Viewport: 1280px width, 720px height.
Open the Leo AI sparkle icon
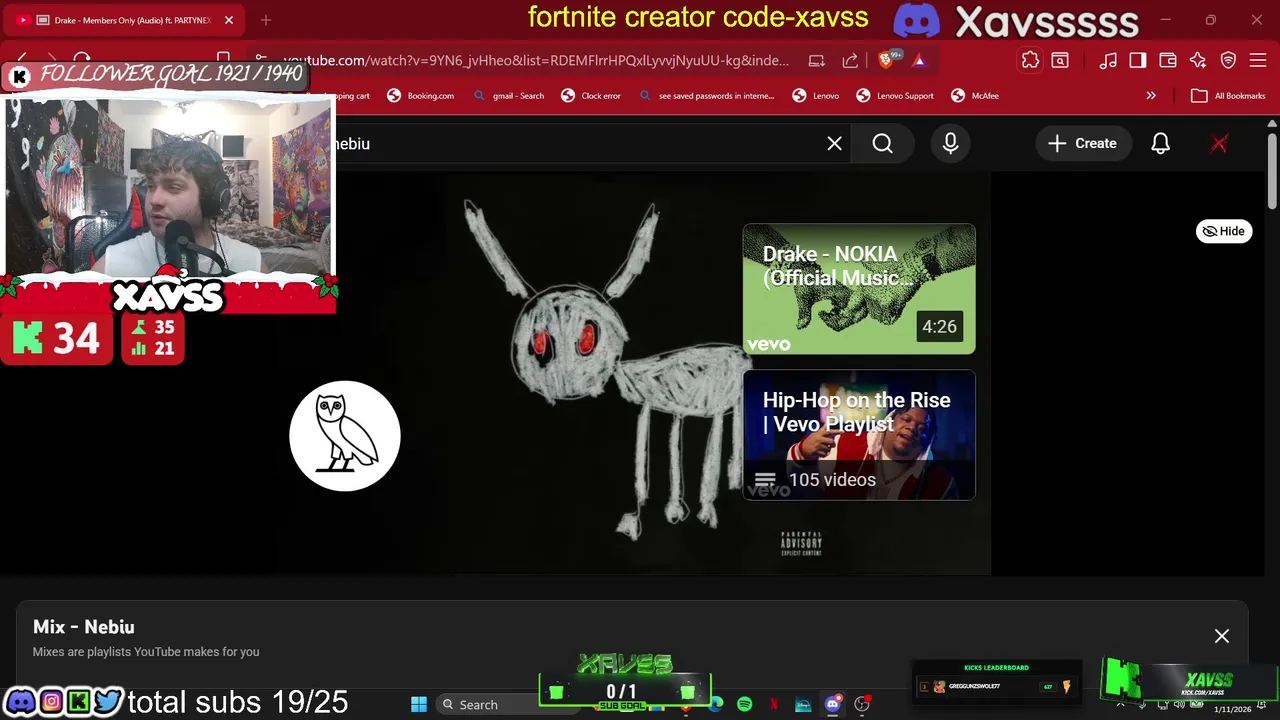(x=1198, y=60)
